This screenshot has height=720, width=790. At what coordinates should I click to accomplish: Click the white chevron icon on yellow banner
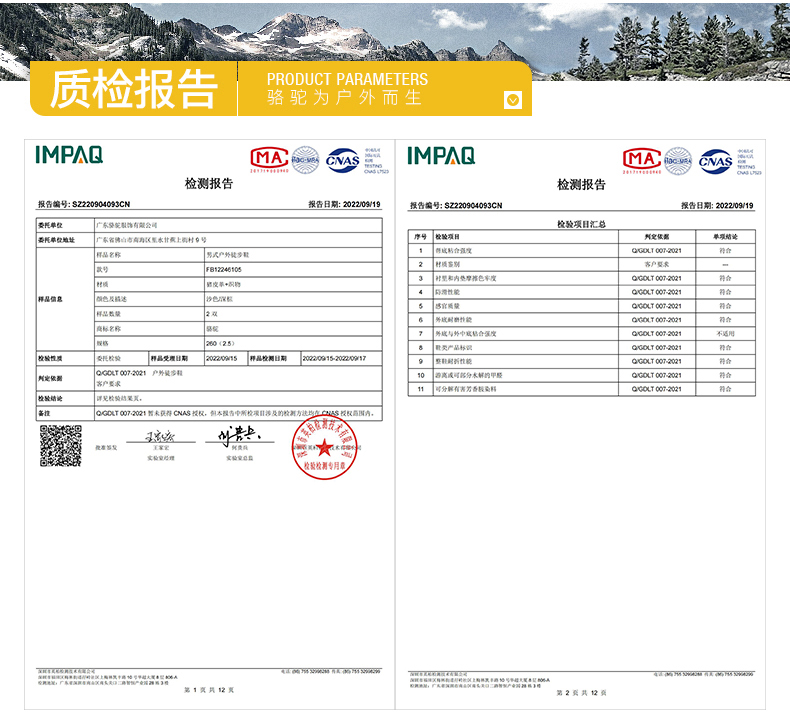[x=512, y=100]
